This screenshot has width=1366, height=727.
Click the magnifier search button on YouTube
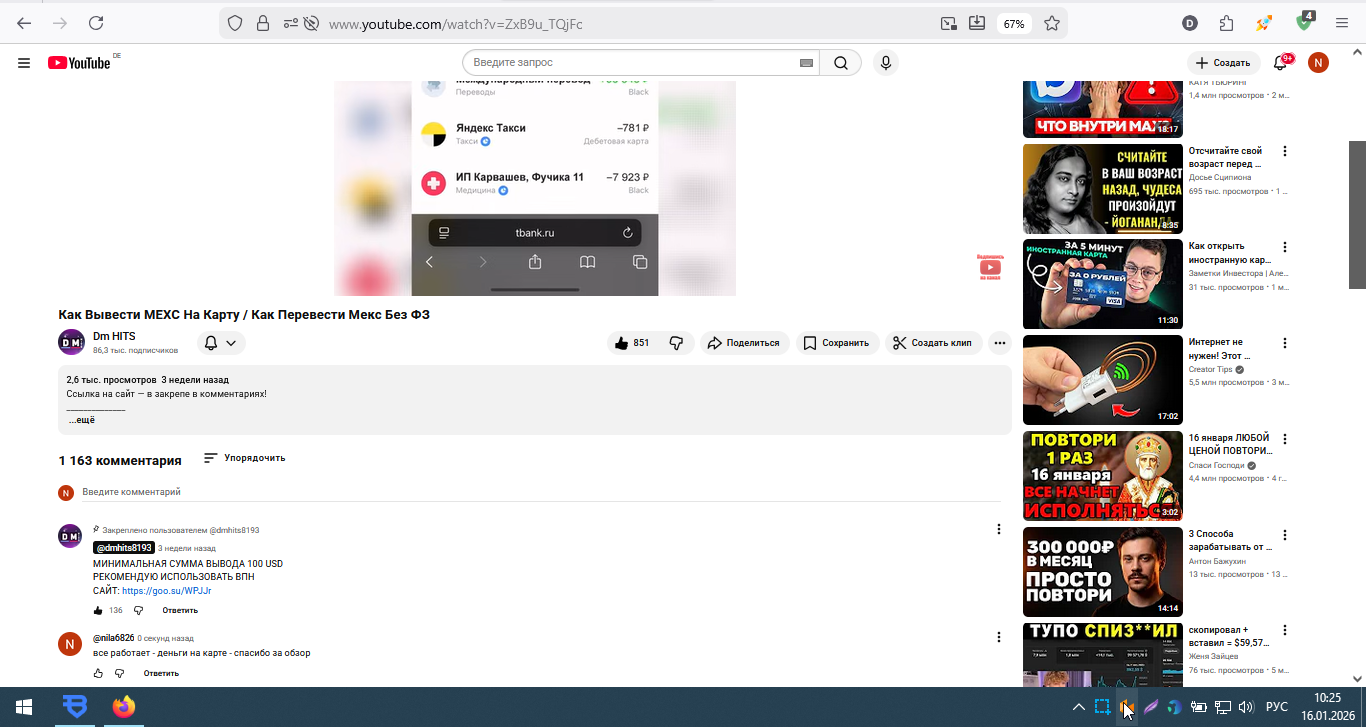tap(841, 63)
